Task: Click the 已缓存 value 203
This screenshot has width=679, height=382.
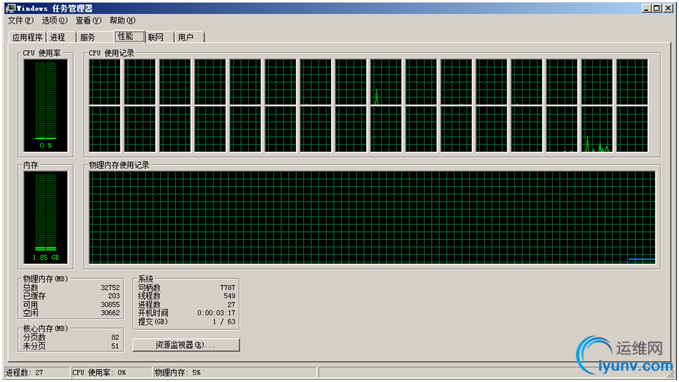Action: click(114, 296)
